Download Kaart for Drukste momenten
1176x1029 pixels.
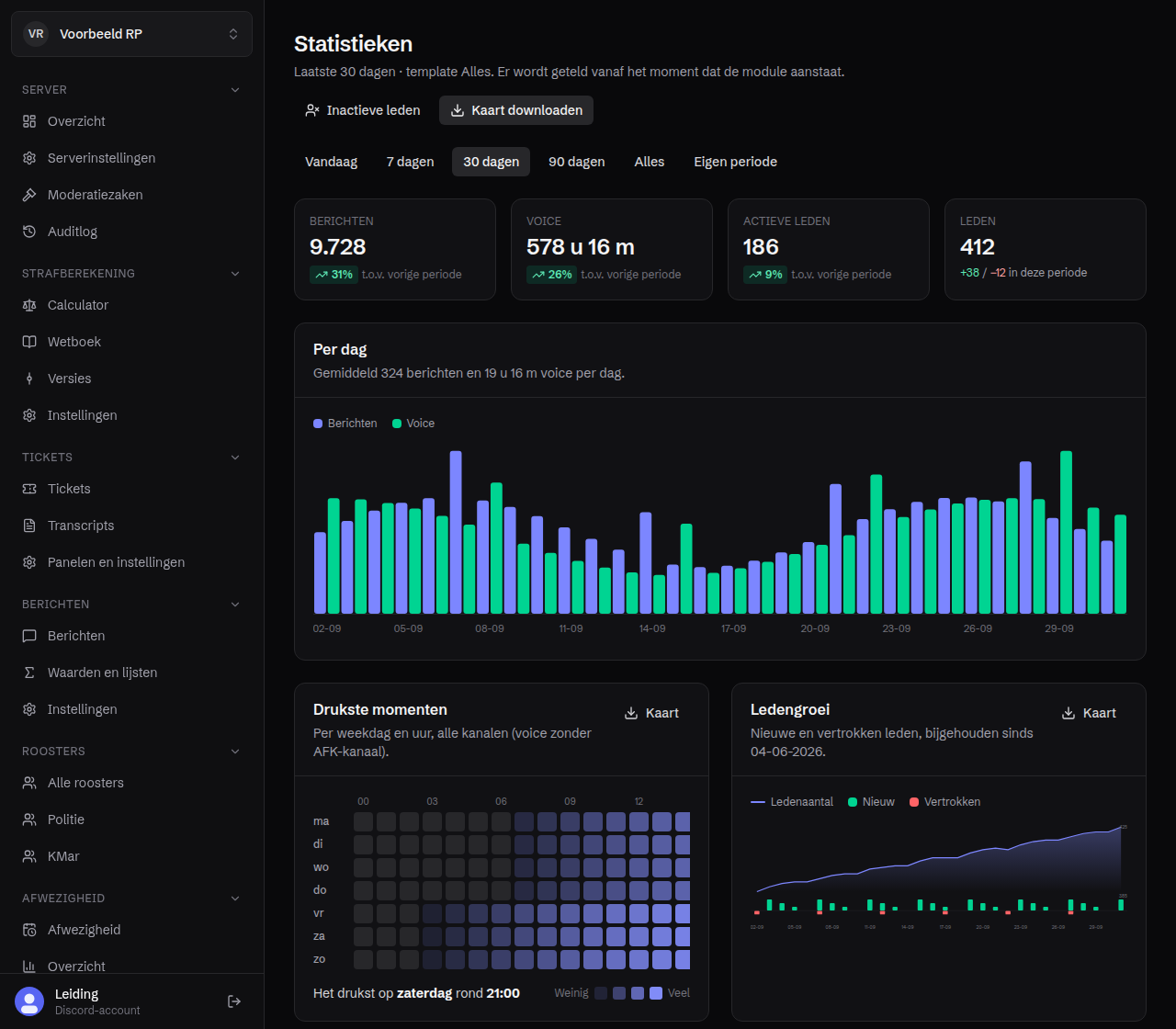coord(651,713)
